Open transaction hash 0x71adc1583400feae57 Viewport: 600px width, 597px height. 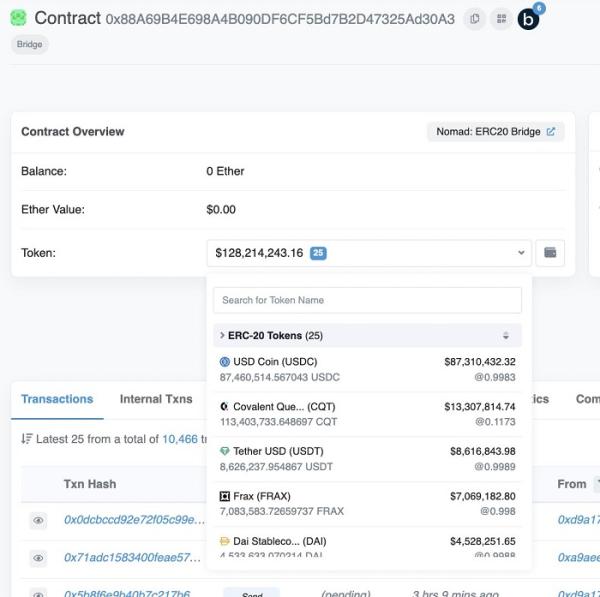(x=132, y=557)
